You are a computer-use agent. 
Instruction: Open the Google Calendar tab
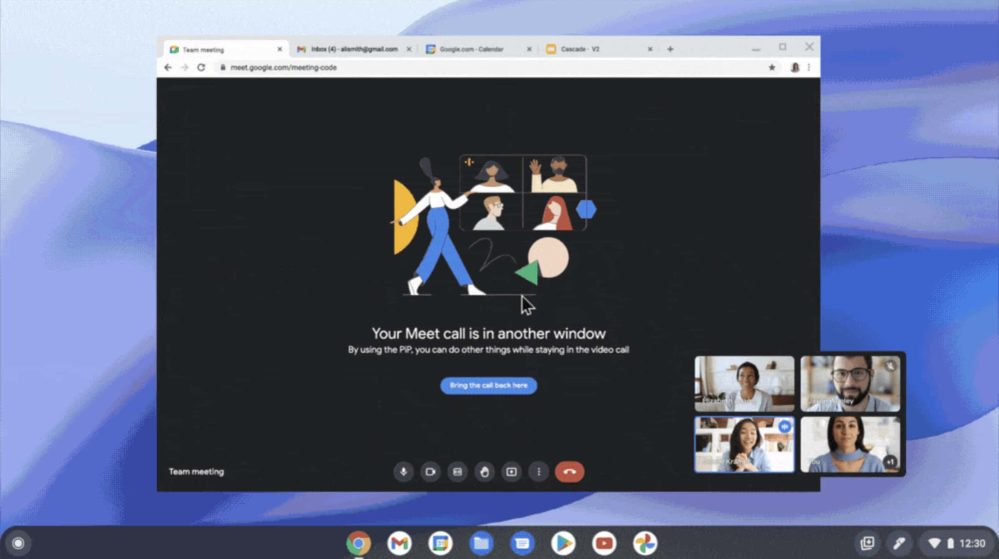475,49
